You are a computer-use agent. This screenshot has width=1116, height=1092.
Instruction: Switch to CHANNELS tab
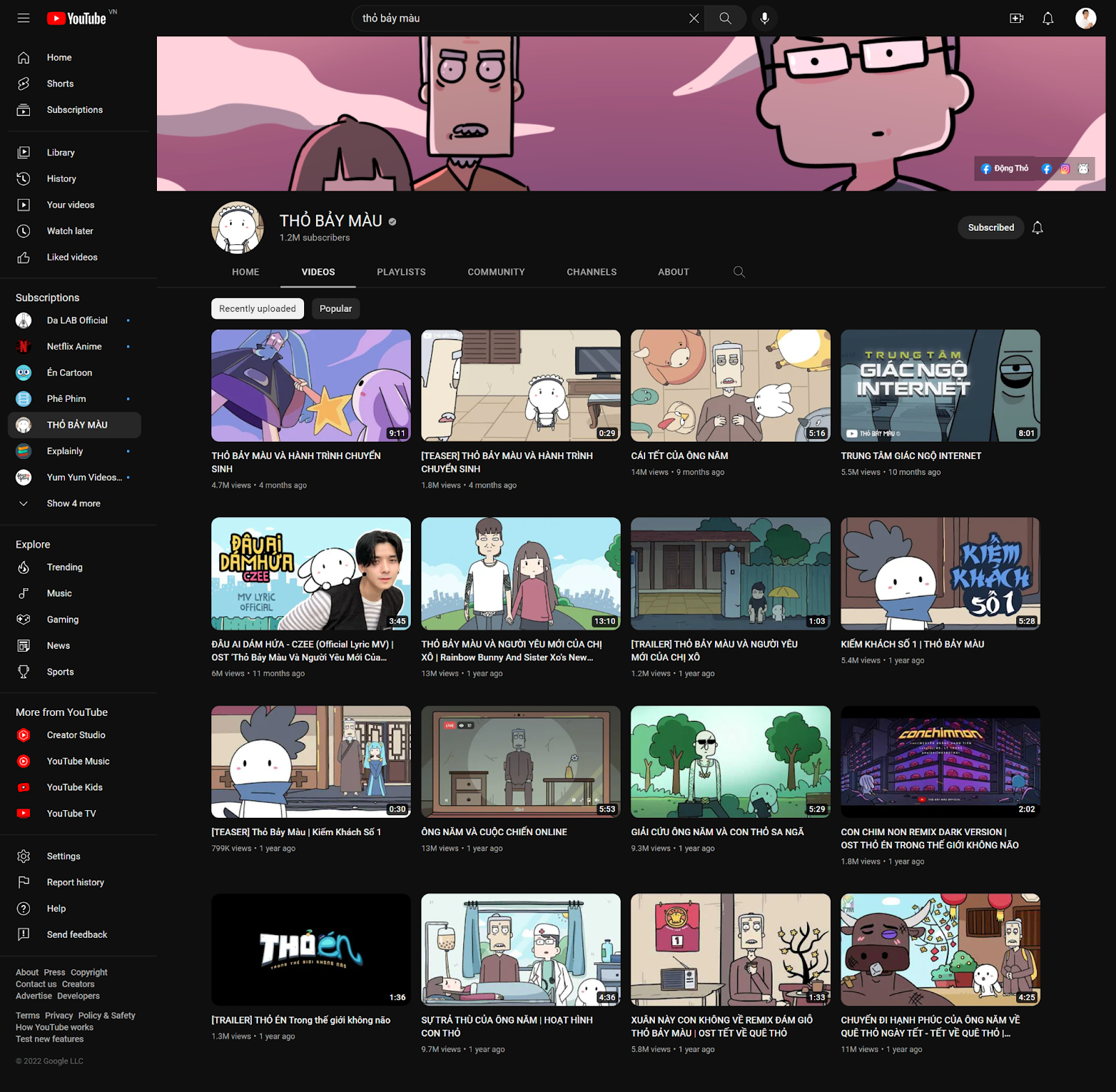click(591, 272)
